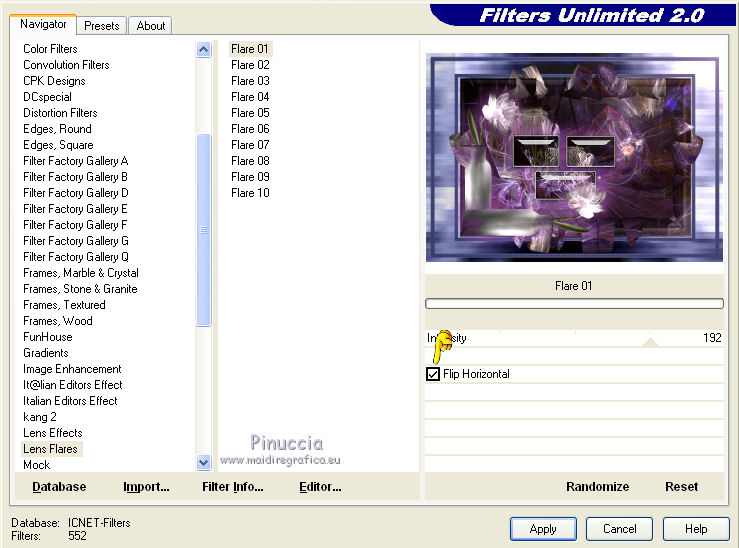The height and width of the screenshot is (548, 739).
Task: Click the category list scroll-up arrow
Action: point(204,49)
